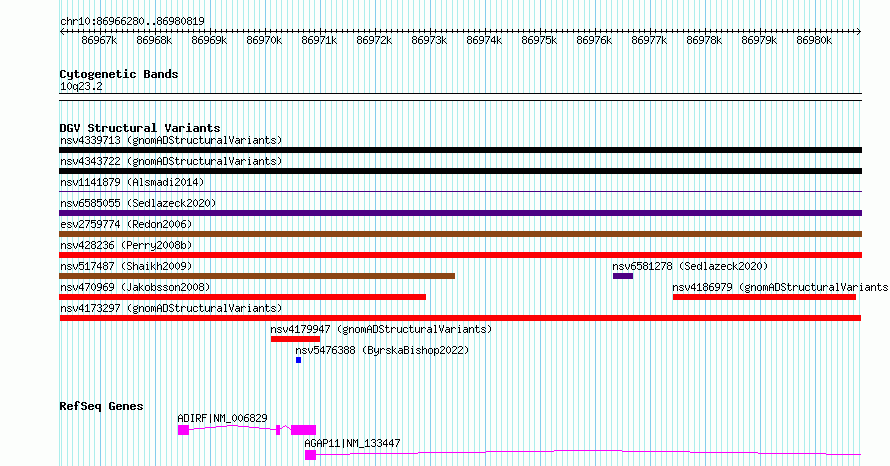The width and height of the screenshot is (890, 466).
Task: Click the ADIRF first exon box
Action: click(183, 430)
